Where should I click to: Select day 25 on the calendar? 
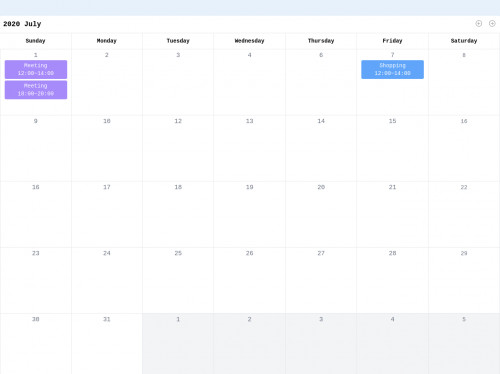(178, 280)
